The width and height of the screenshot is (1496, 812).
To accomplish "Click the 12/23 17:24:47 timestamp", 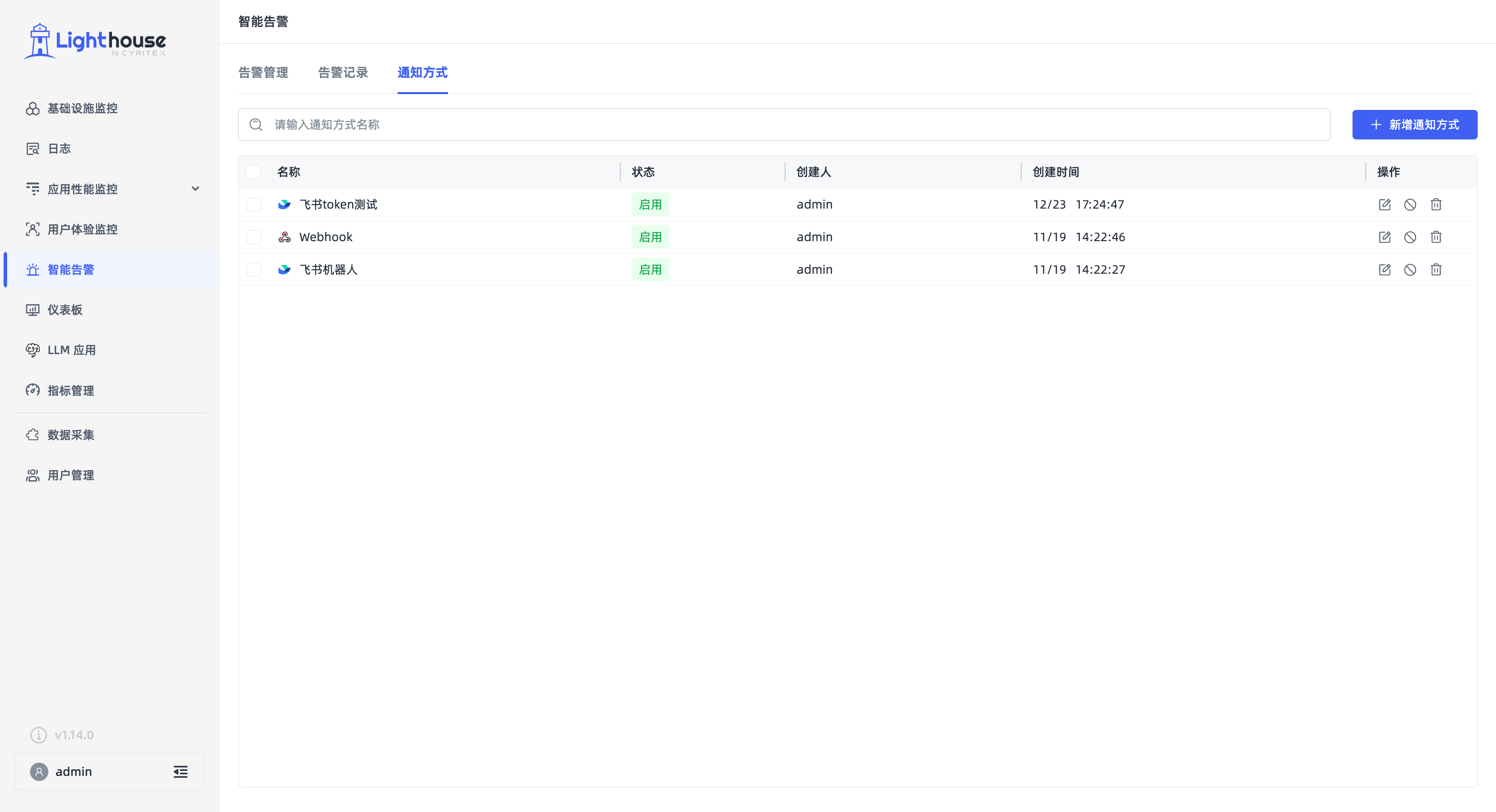I will pyautogui.click(x=1078, y=205).
